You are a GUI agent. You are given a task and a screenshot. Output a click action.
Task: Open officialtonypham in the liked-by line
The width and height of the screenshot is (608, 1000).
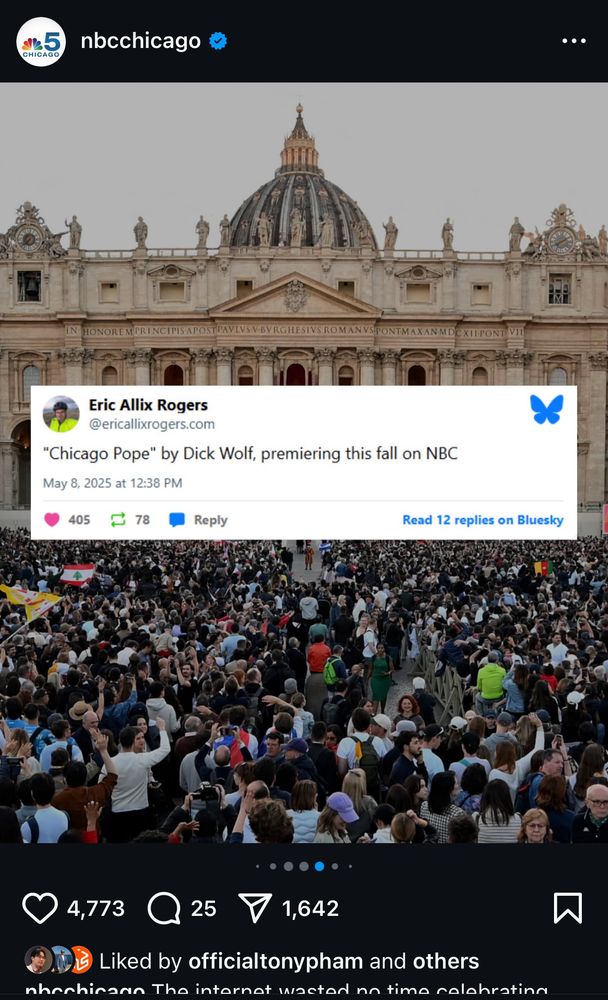click(x=276, y=960)
